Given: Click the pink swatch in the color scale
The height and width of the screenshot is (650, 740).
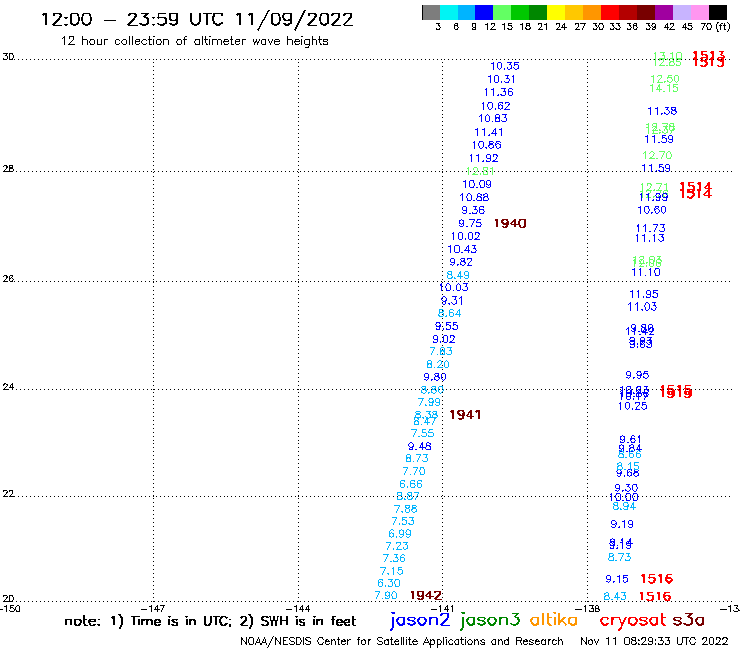Looking at the screenshot, I should [700, 13].
